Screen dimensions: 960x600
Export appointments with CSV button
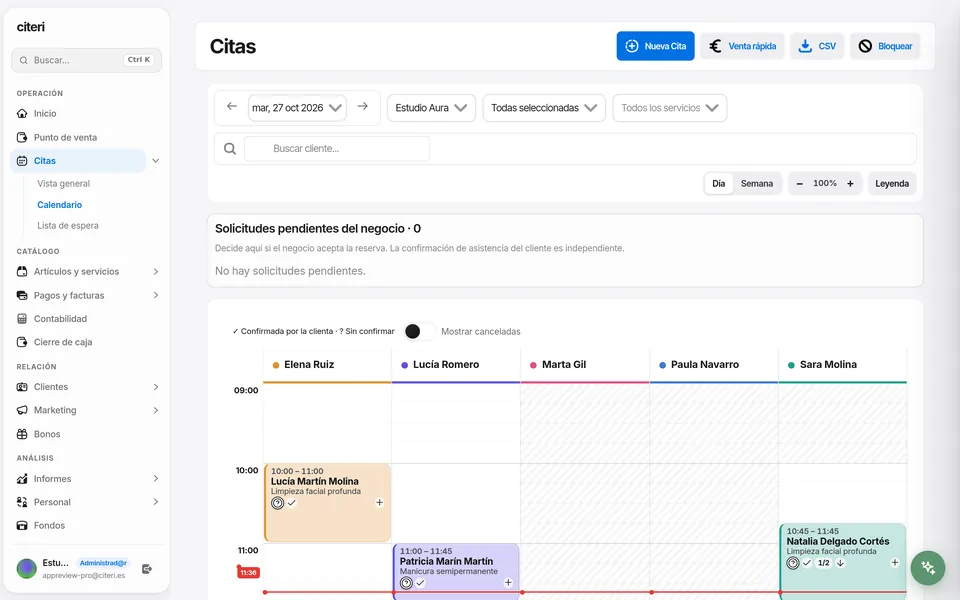click(x=817, y=46)
